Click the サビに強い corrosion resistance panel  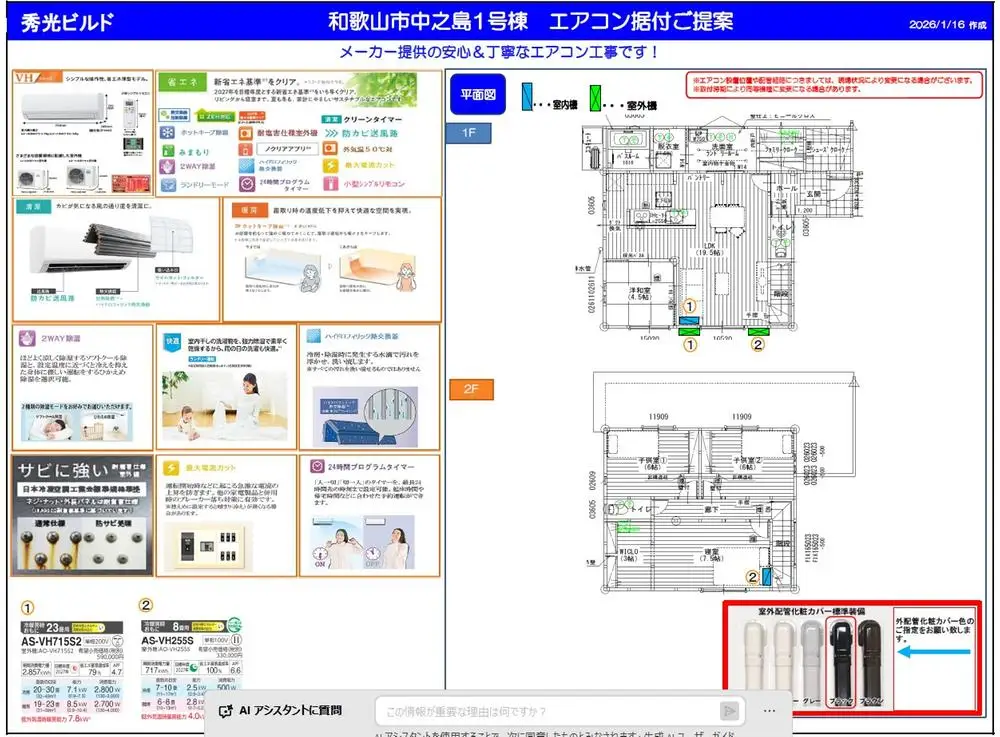tap(82, 517)
